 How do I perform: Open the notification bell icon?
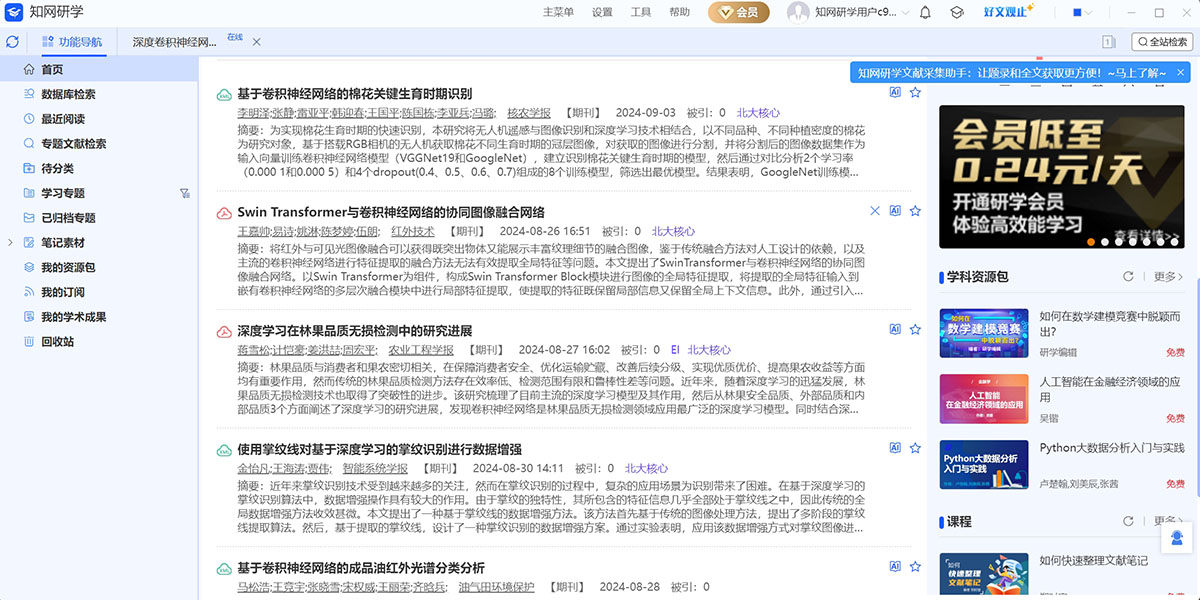(x=925, y=13)
